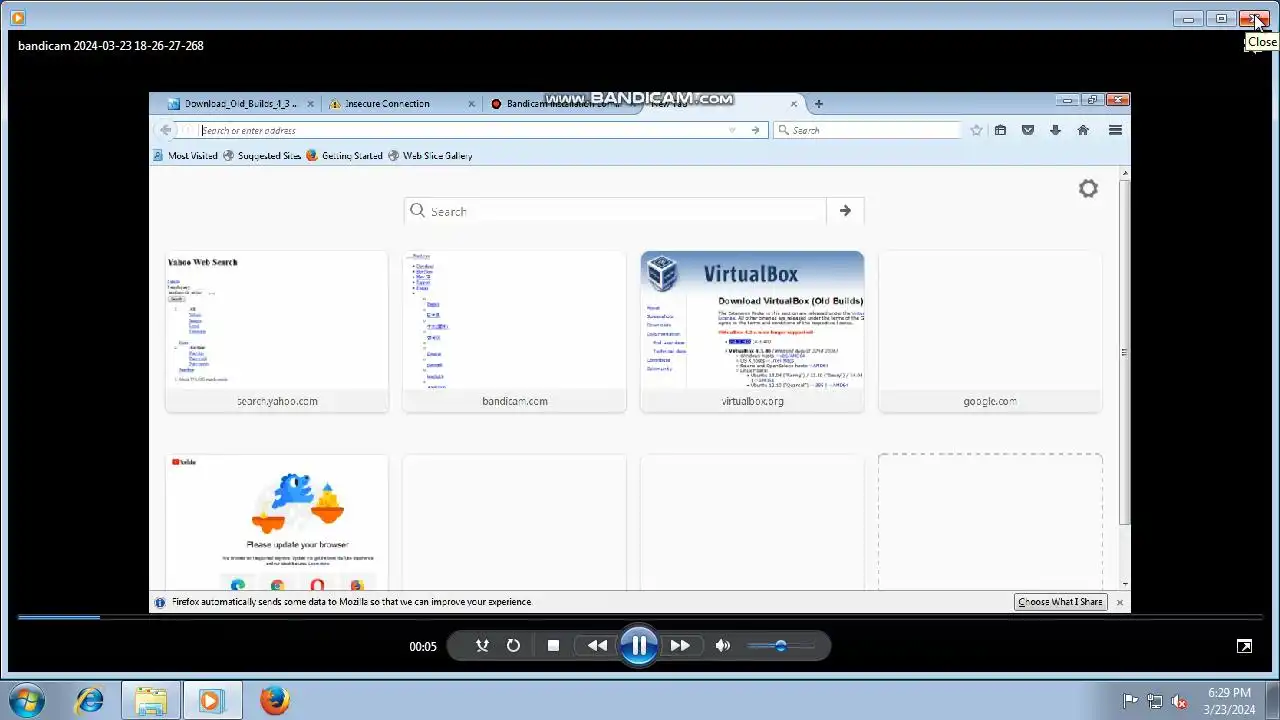This screenshot has width=1280, height=720.
Task: Open the Firefox downloads arrow icon
Action: (x=1055, y=130)
